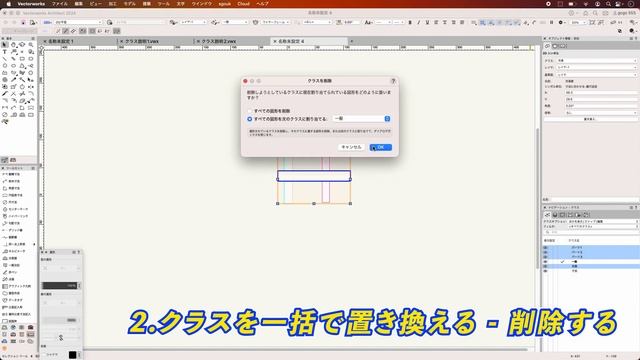The height and width of the screenshot is (360, 640).
Task: Open the ワイヤーフレーム render mode dropdown
Action: 276,22
